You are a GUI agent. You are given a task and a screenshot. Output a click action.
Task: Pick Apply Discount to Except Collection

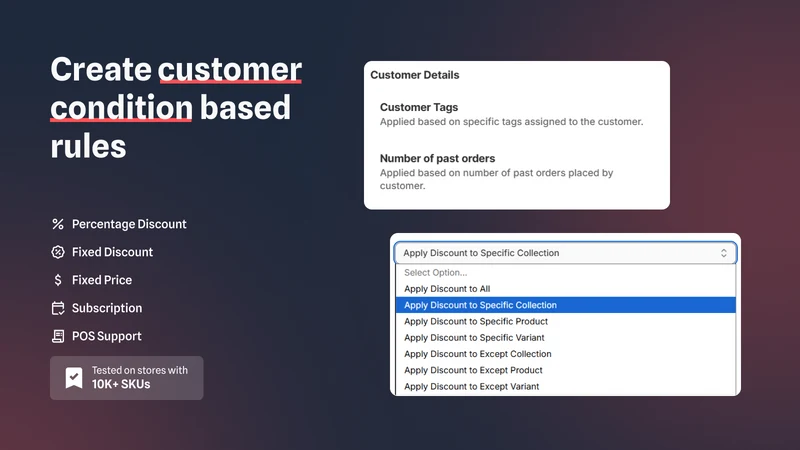[565, 354]
